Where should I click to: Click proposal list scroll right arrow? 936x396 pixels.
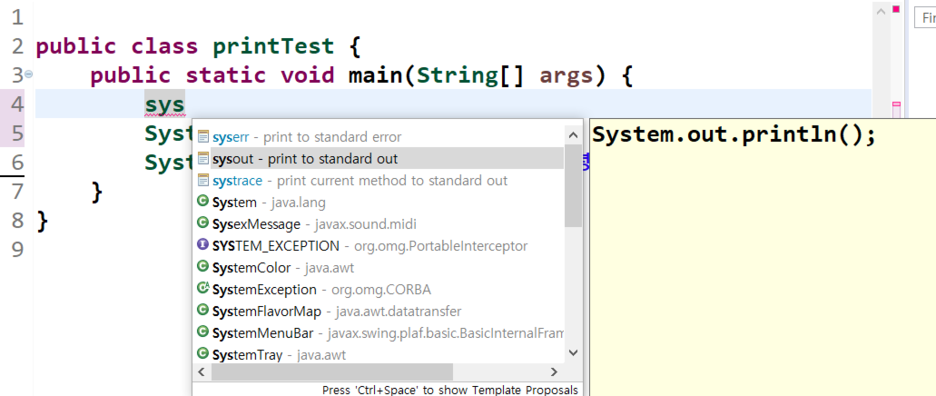554,372
